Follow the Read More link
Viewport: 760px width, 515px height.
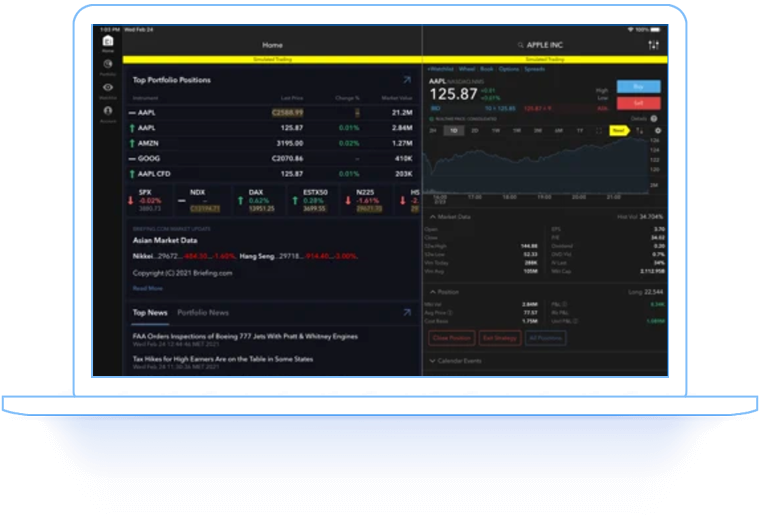pos(148,288)
